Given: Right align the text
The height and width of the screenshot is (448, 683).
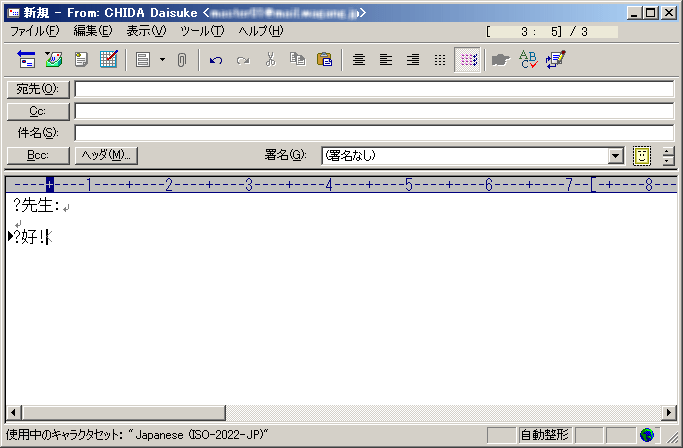Looking at the screenshot, I should pos(413,60).
